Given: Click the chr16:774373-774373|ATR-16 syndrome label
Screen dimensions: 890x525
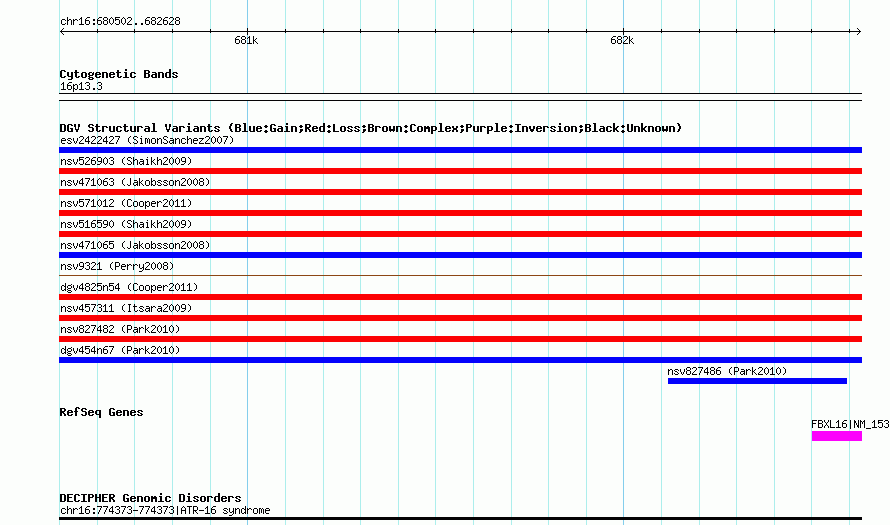Looking at the screenshot, I should pos(165,510).
